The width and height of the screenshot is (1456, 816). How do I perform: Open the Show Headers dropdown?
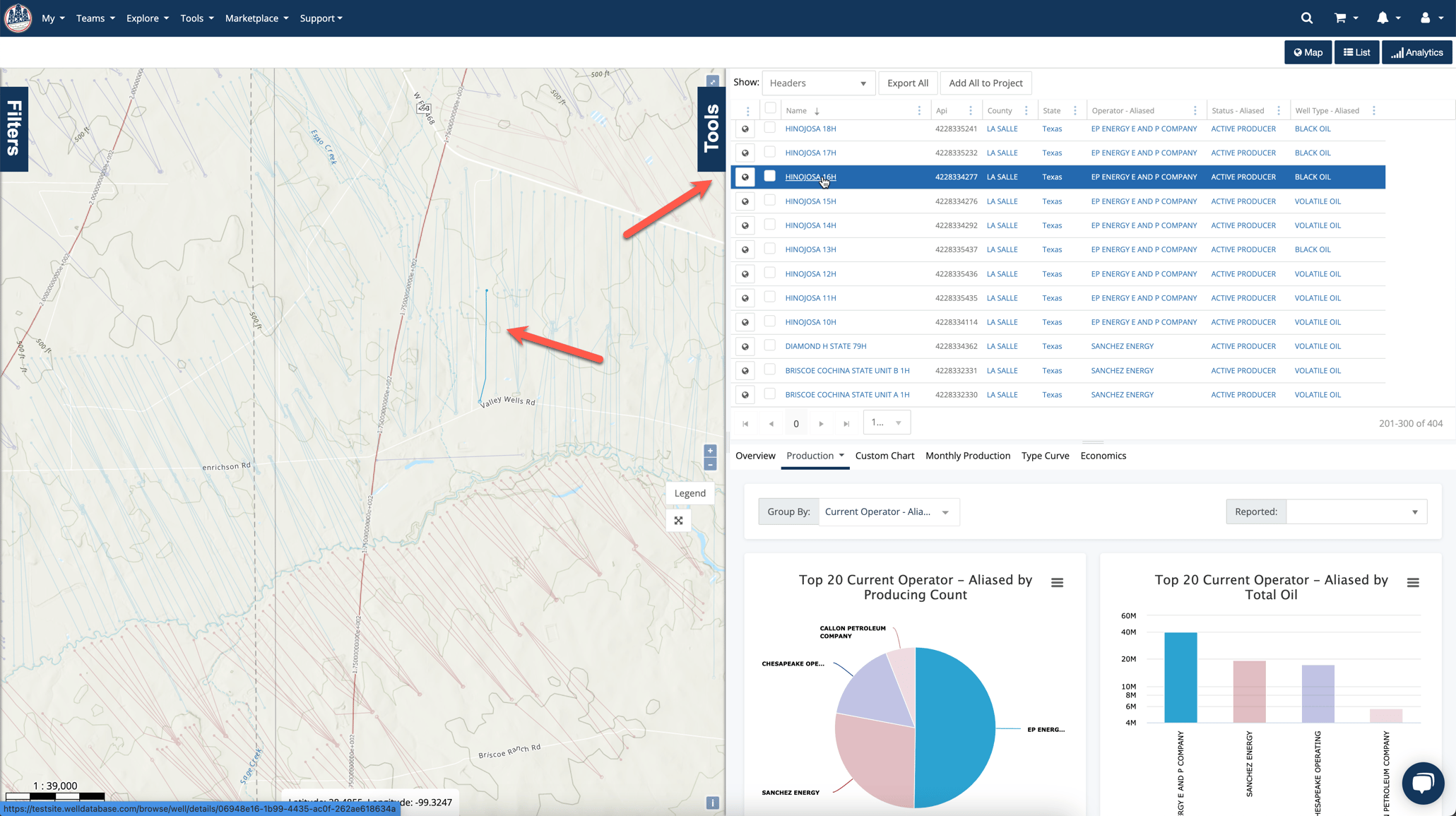click(x=818, y=83)
